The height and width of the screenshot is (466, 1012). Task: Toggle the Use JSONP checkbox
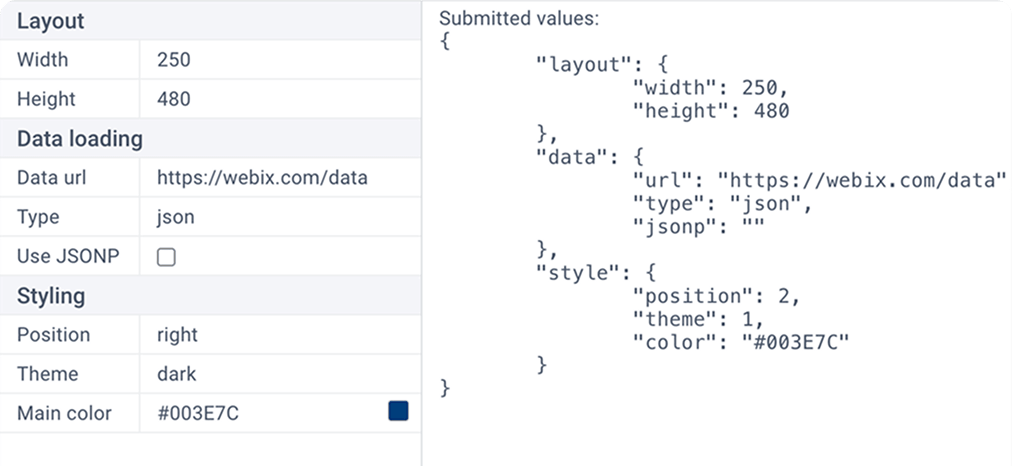pos(166,257)
